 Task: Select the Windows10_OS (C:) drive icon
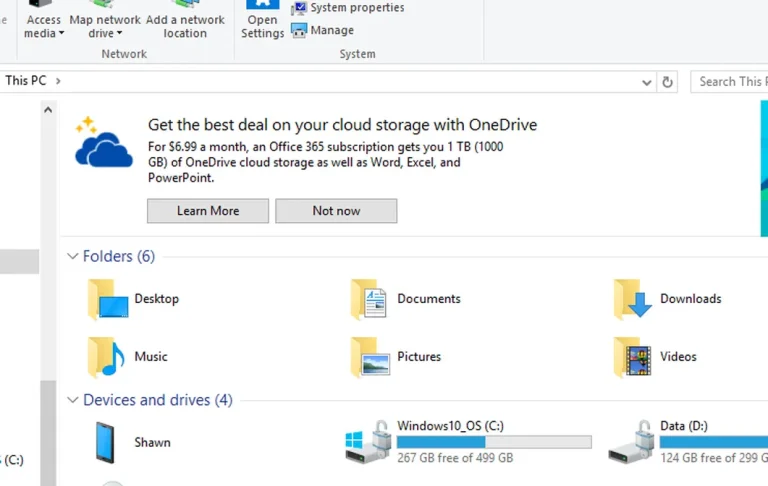pyautogui.click(x=368, y=442)
